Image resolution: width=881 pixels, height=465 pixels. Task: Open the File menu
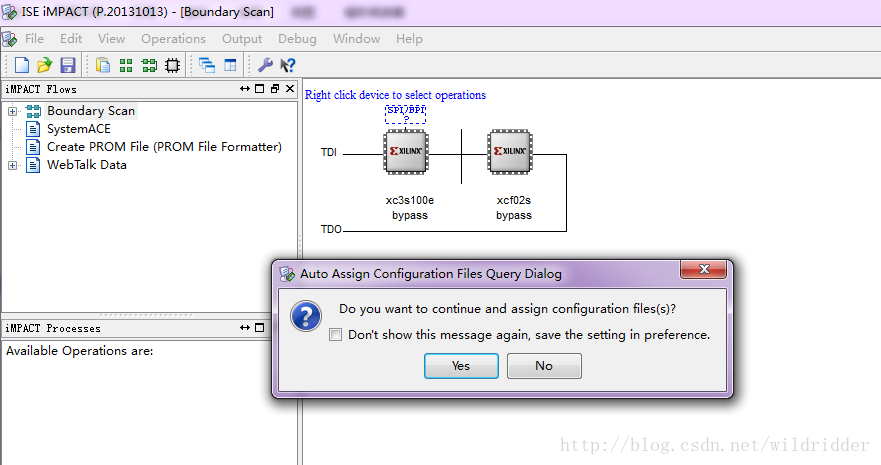click(34, 39)
